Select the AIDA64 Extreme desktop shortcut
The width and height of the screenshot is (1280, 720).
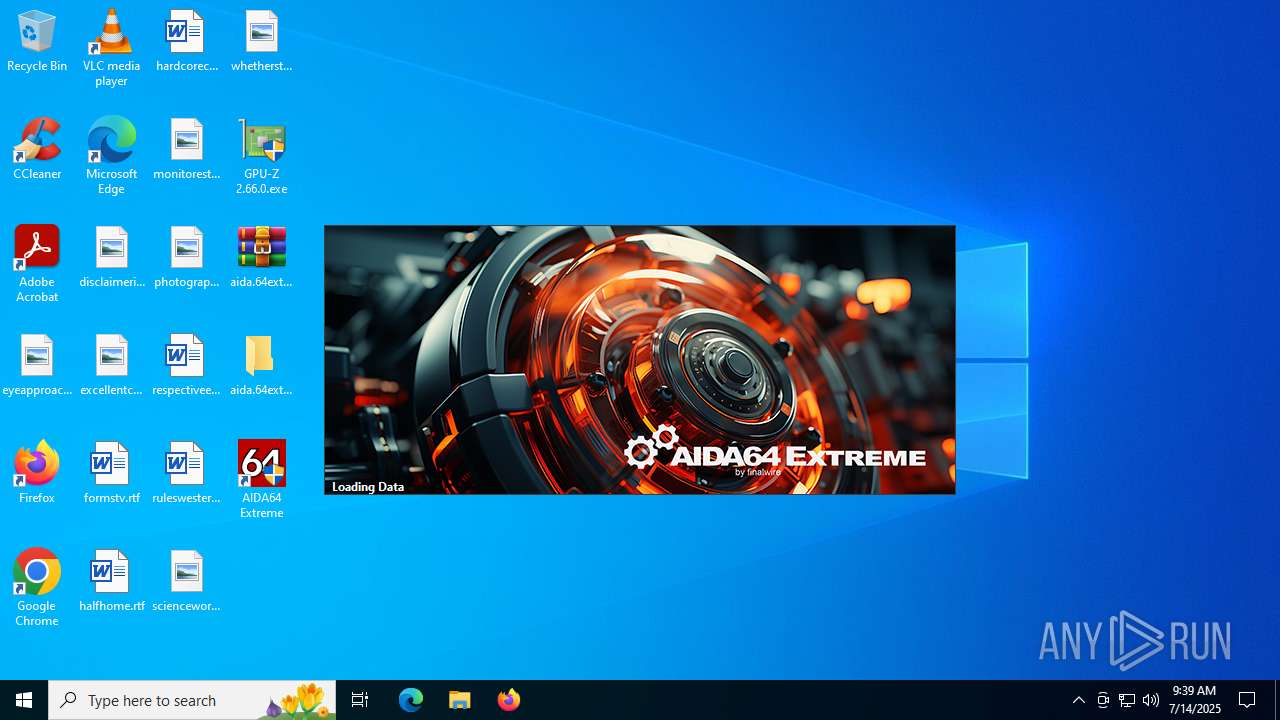[261, 480]
